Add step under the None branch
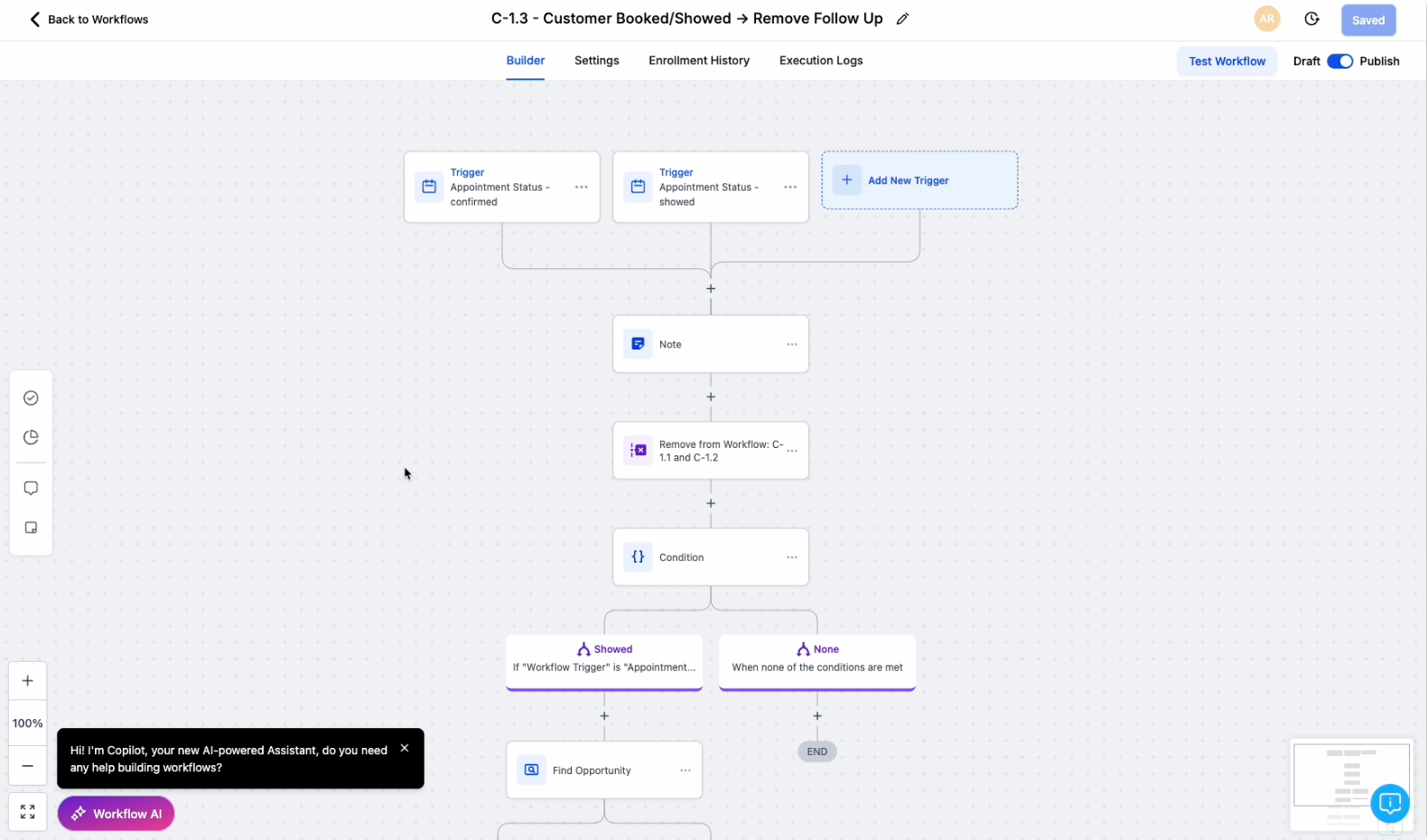 click(x=817, y=715)
